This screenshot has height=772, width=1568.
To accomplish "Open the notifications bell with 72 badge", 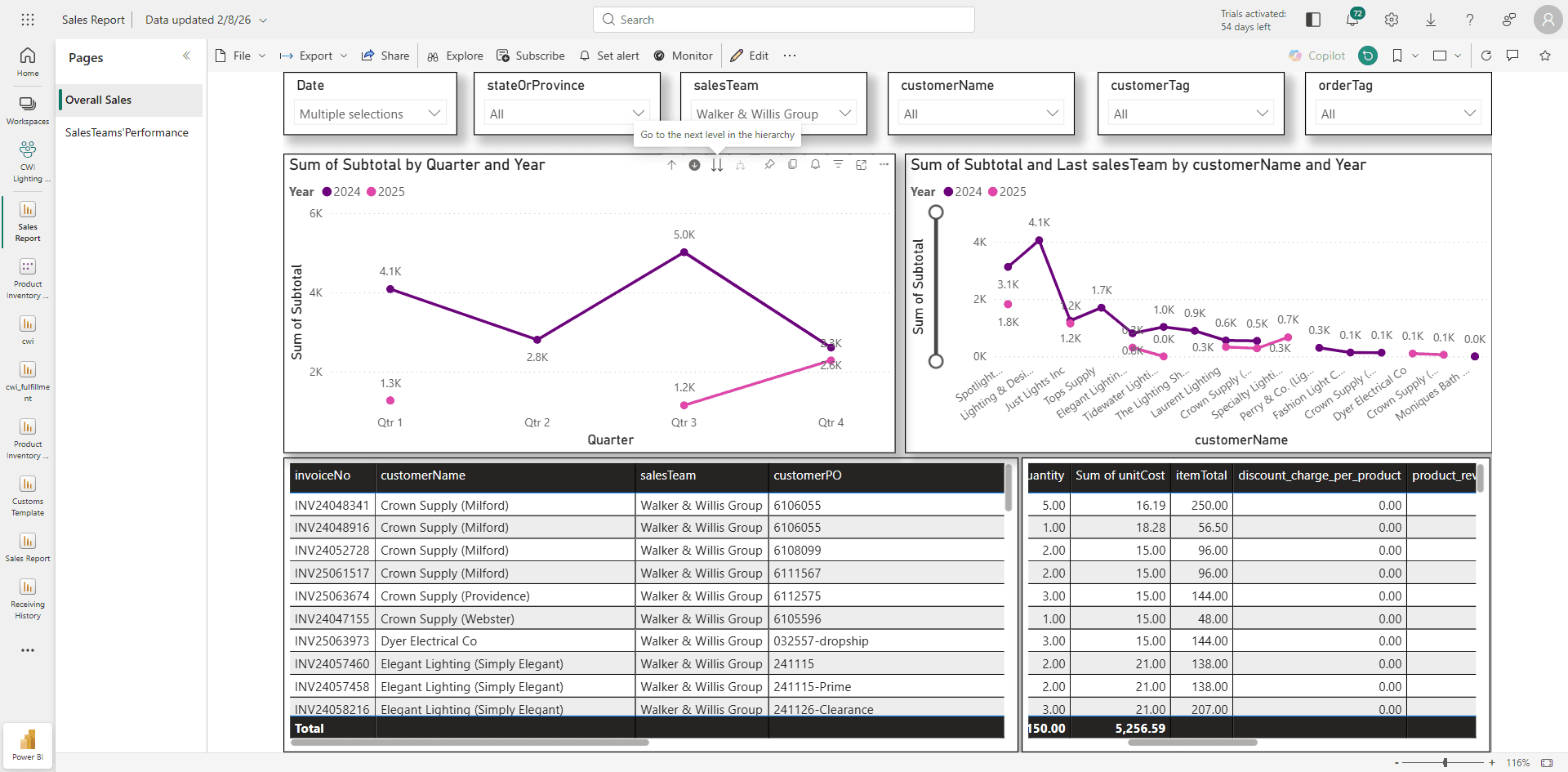I will [x=1352, y=20].
